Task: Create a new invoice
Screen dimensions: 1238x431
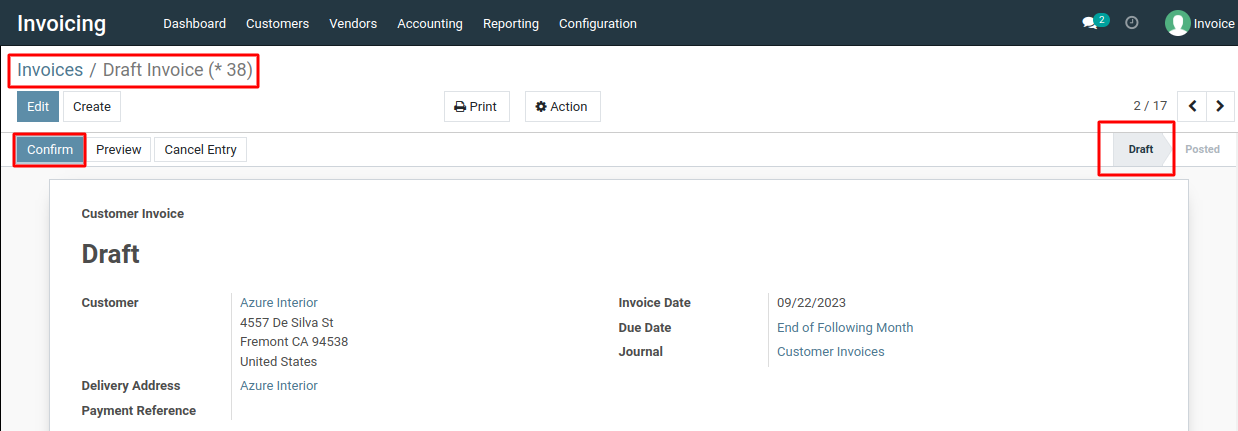Action: [92, 107]
